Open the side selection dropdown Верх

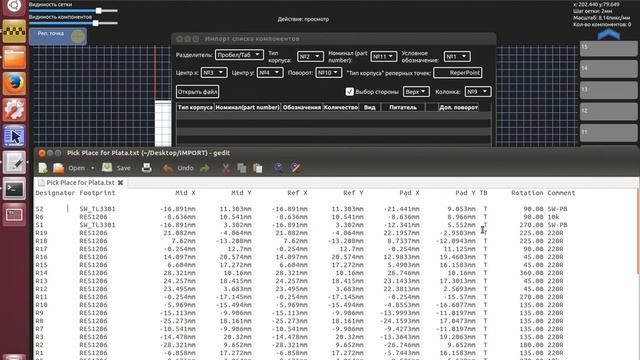(416, 92)
